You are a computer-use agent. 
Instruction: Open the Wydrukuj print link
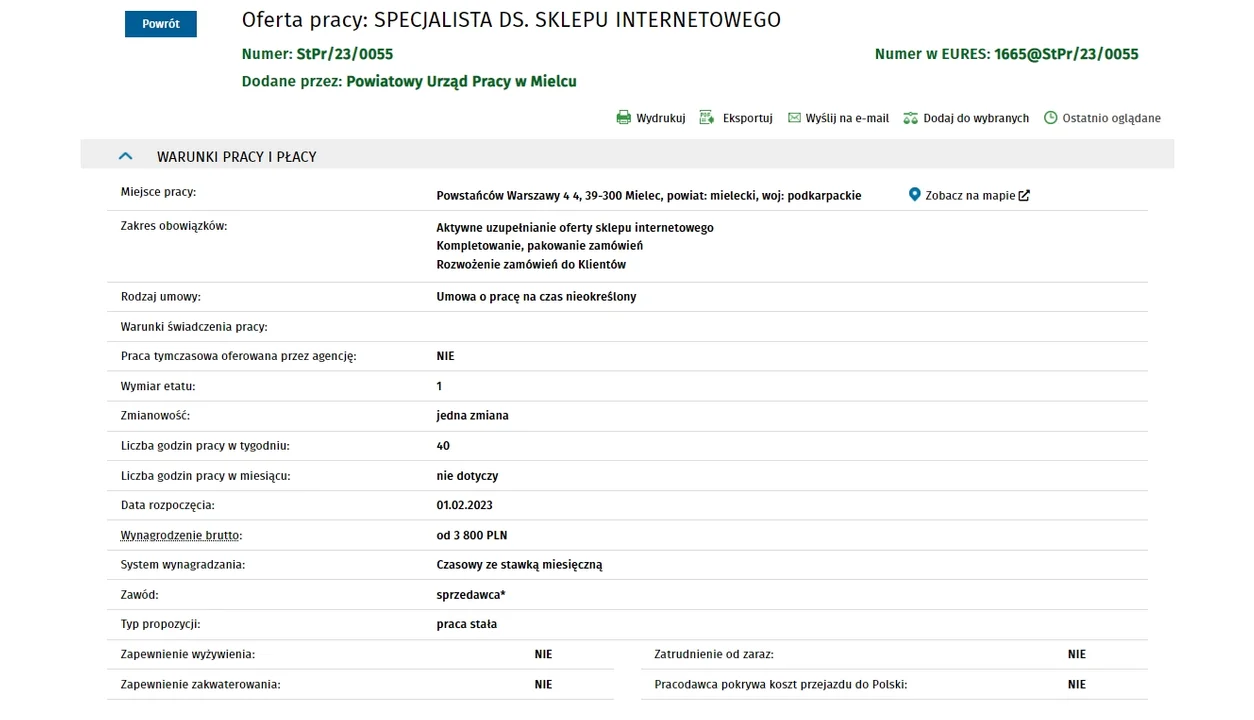click(661, 118)
